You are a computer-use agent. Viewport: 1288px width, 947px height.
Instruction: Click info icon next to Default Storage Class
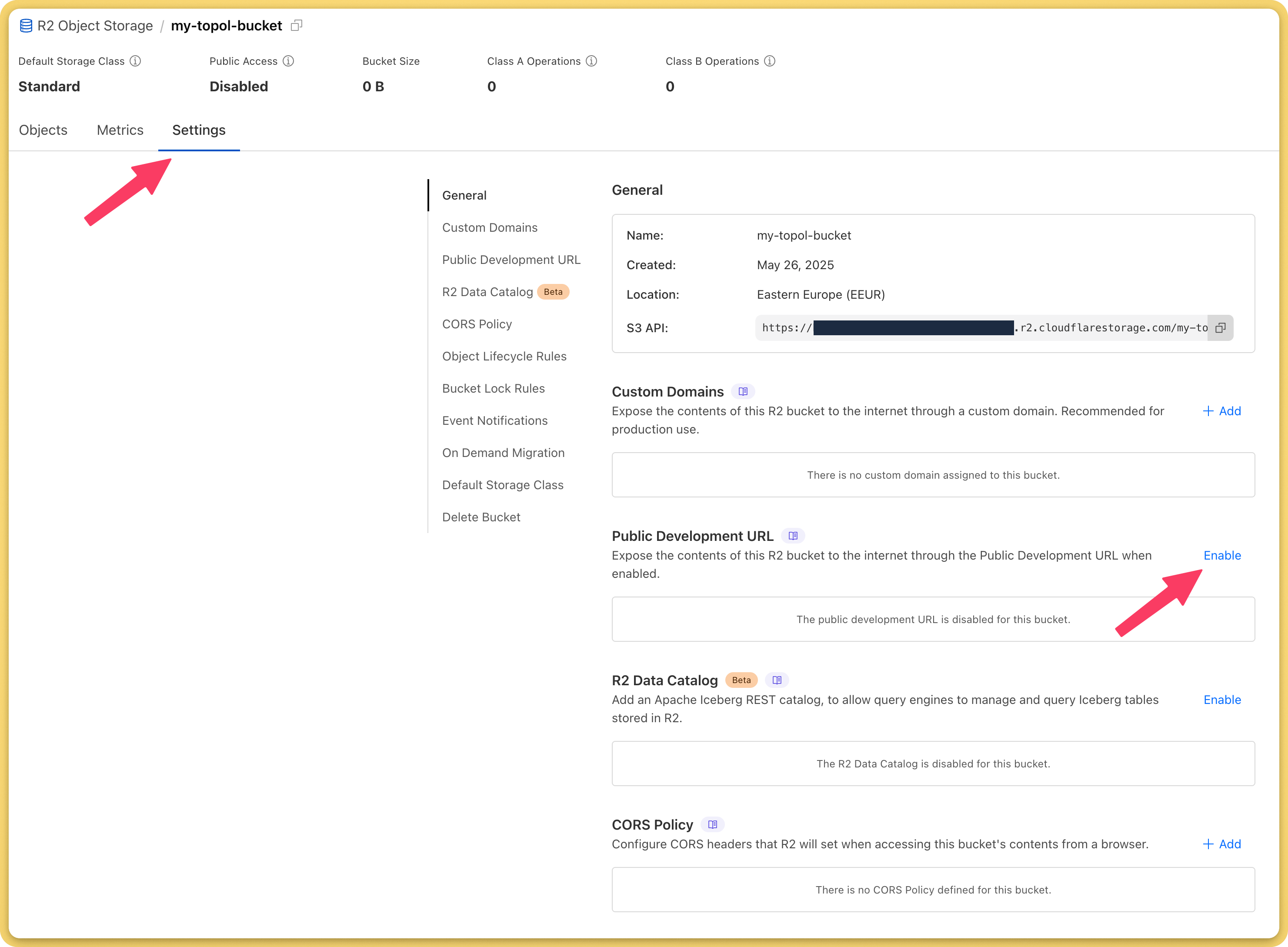tap(135, 61)
